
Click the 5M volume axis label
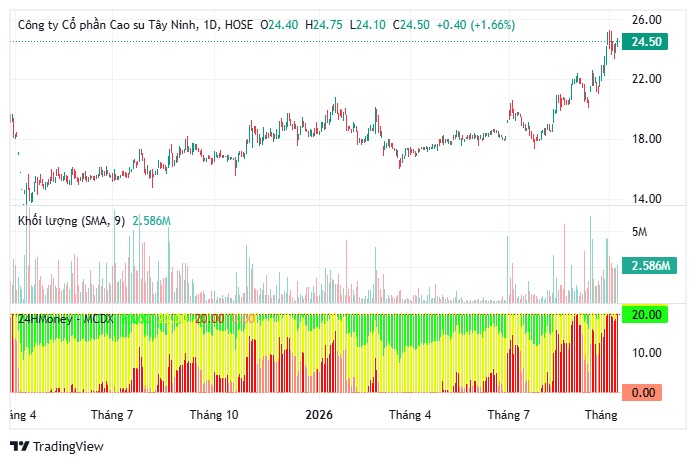click(640, 232)
